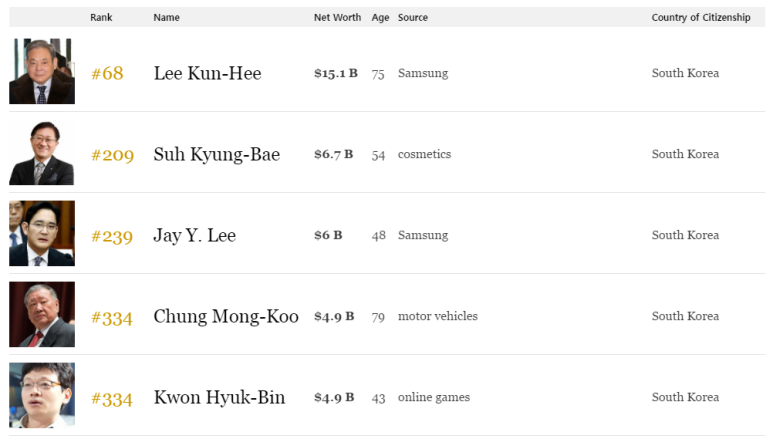The width and height of the screenshot is (773, 439).
Task: Select Jay Y. Lee's photo
Action: point(42,234)
